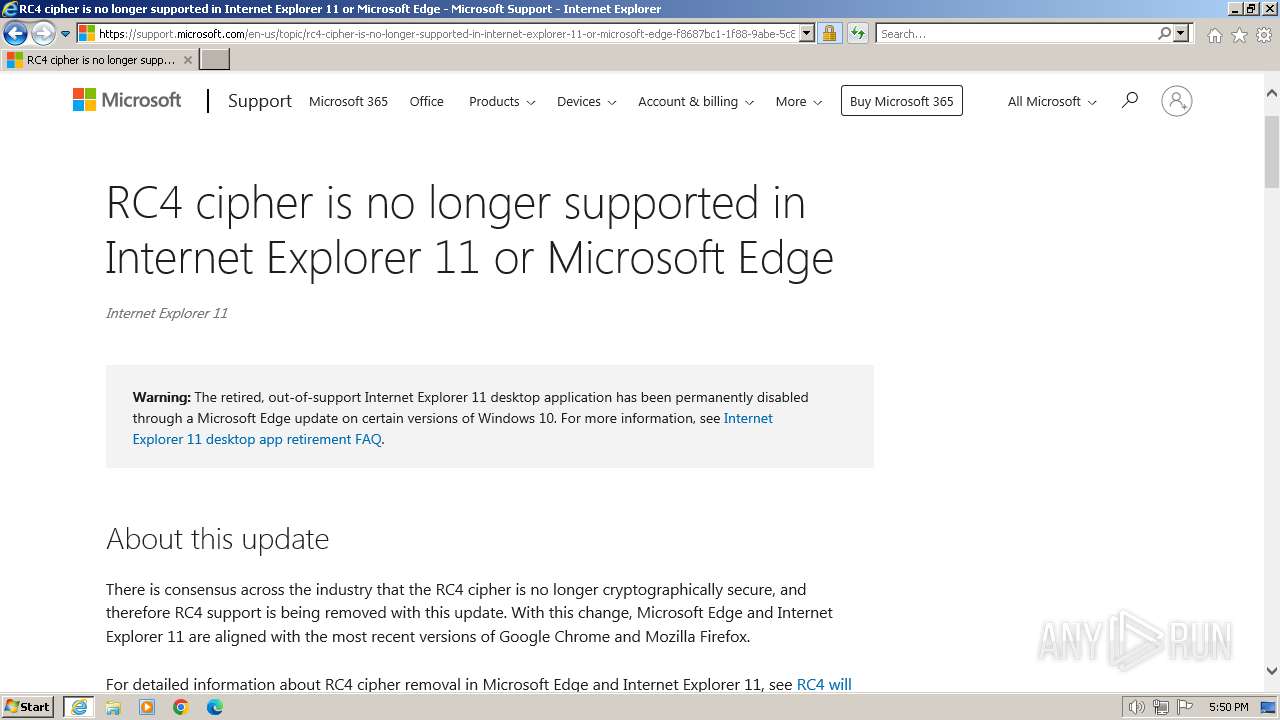Open the search provider dropdown arrow
This screenshot has height=720, width=1280.
click(x=1181, y=34)
